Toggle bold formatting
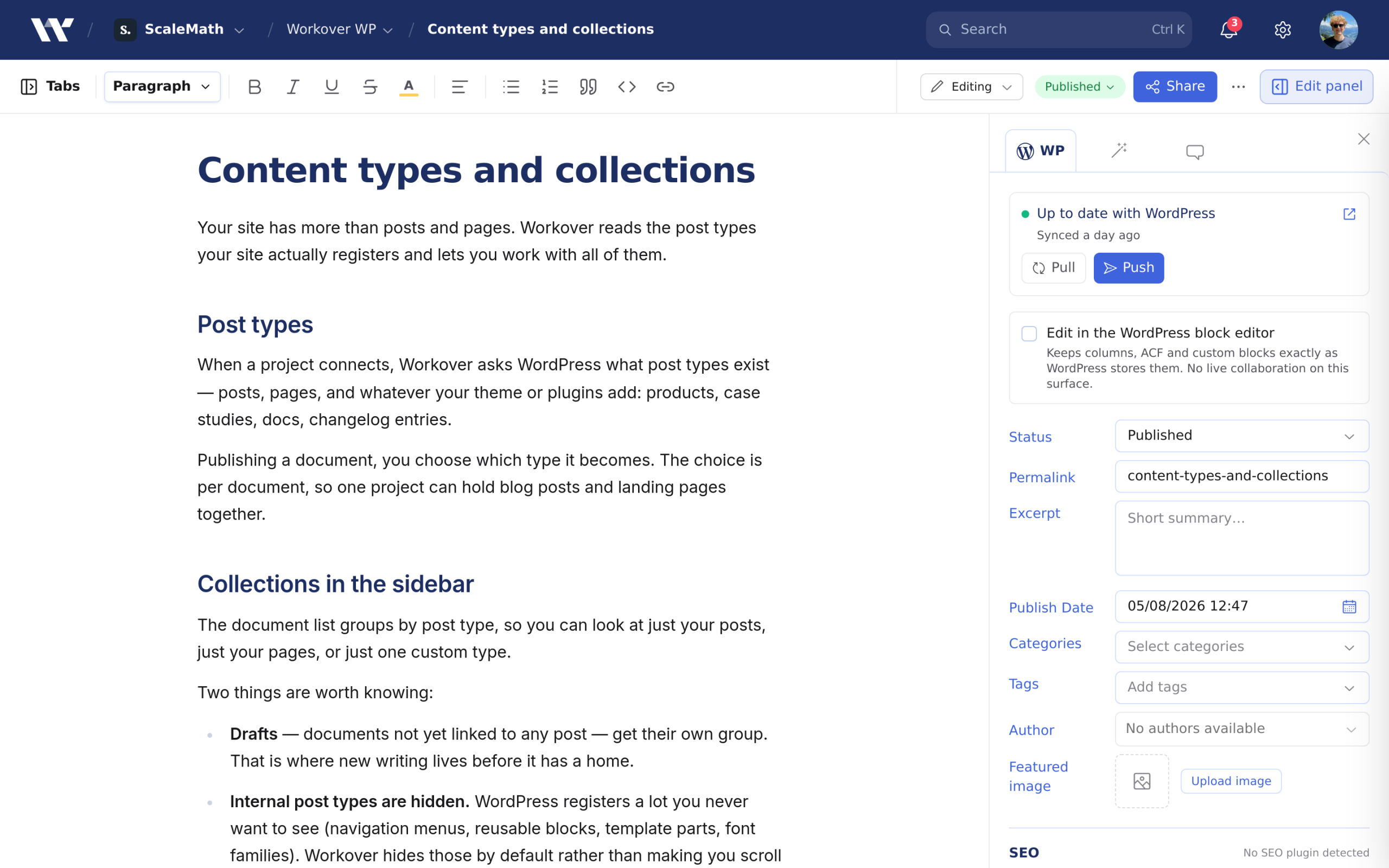Viewport: 1389px width, 868px height. (x=254, y=87)
